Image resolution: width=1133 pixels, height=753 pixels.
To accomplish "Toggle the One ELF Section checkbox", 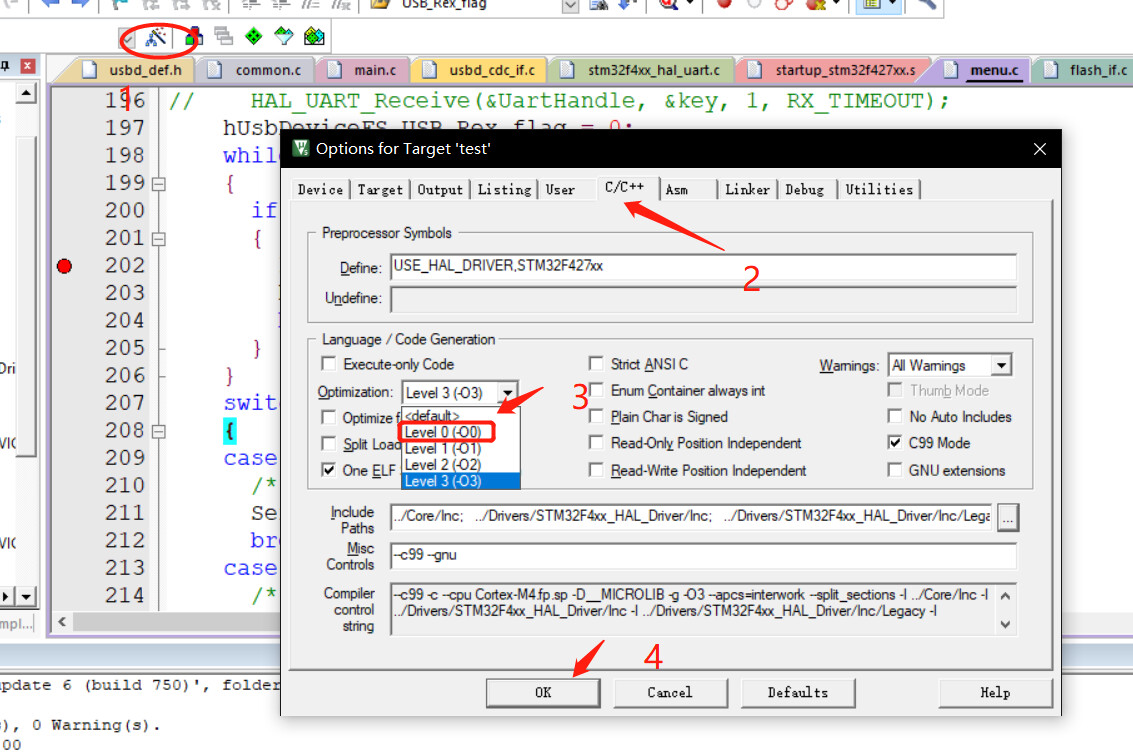I will pyautogui.click(x=329, y=470).
